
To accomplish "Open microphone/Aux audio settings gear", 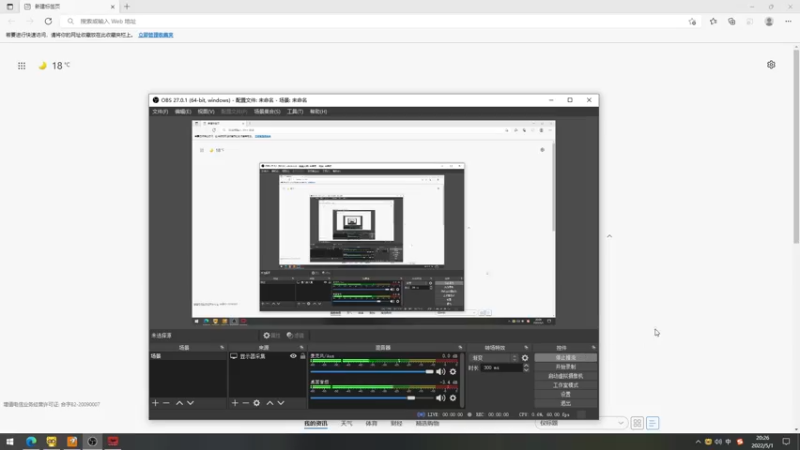I will point(453,371).
